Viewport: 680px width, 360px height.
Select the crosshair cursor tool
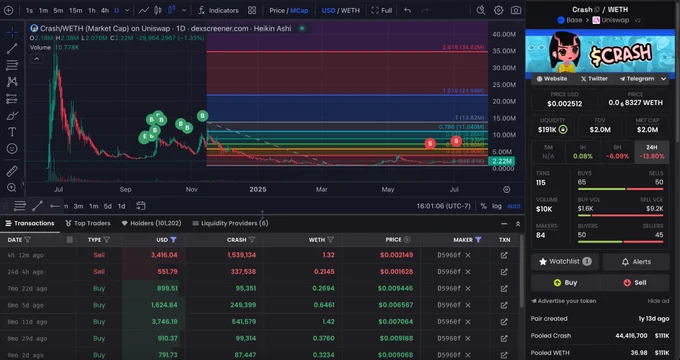[x=12, y=32]
